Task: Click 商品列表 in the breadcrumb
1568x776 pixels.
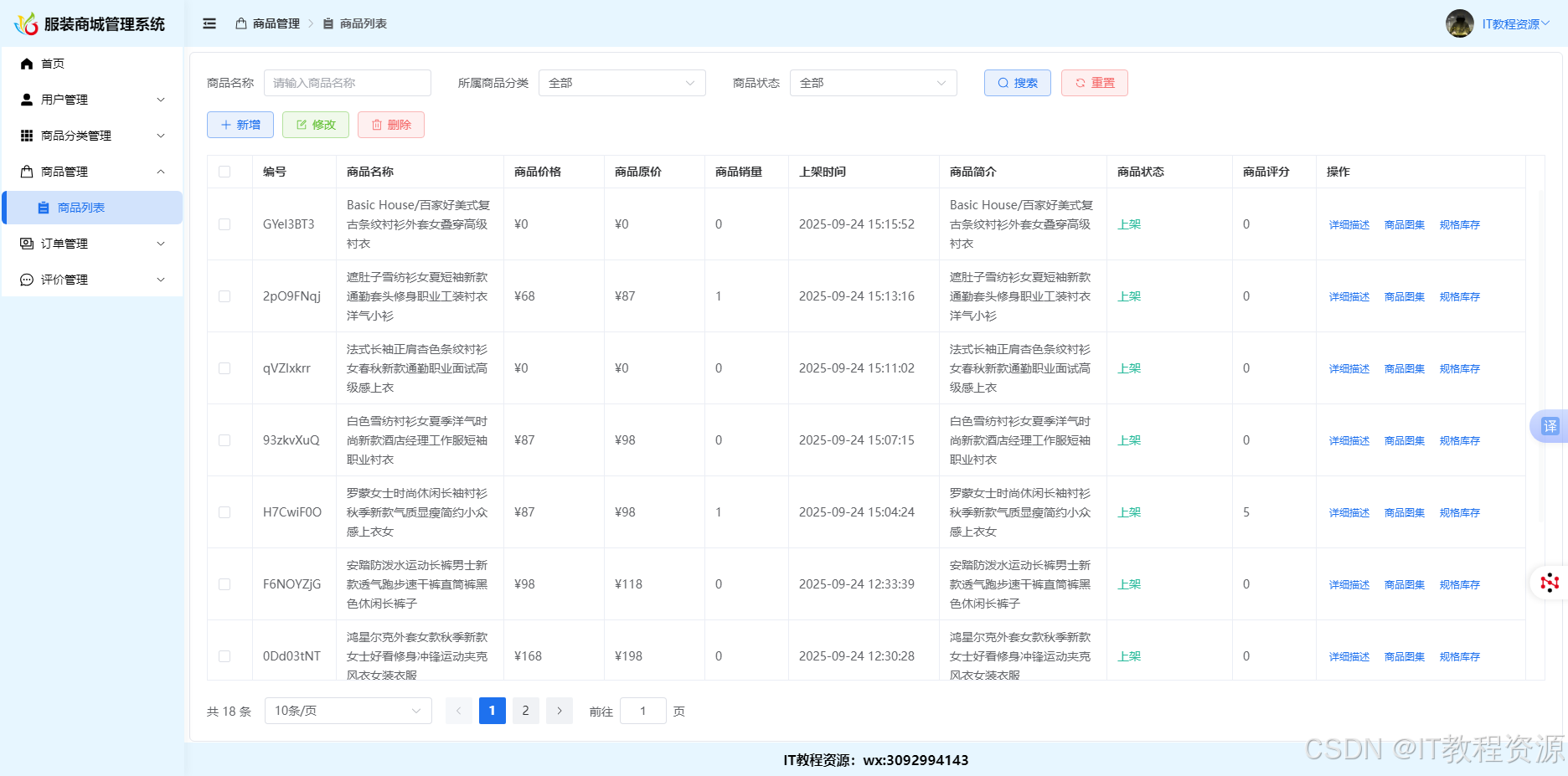Action: coord(363,23)
